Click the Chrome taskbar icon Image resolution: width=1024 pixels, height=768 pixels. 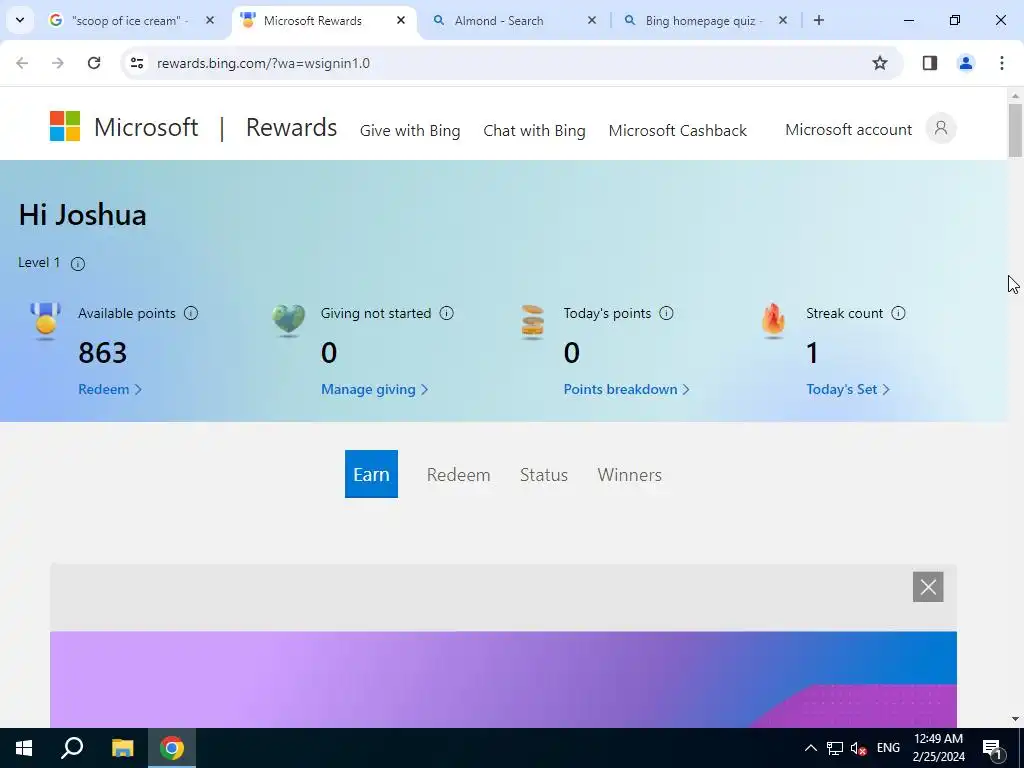[x=172, y=748]
